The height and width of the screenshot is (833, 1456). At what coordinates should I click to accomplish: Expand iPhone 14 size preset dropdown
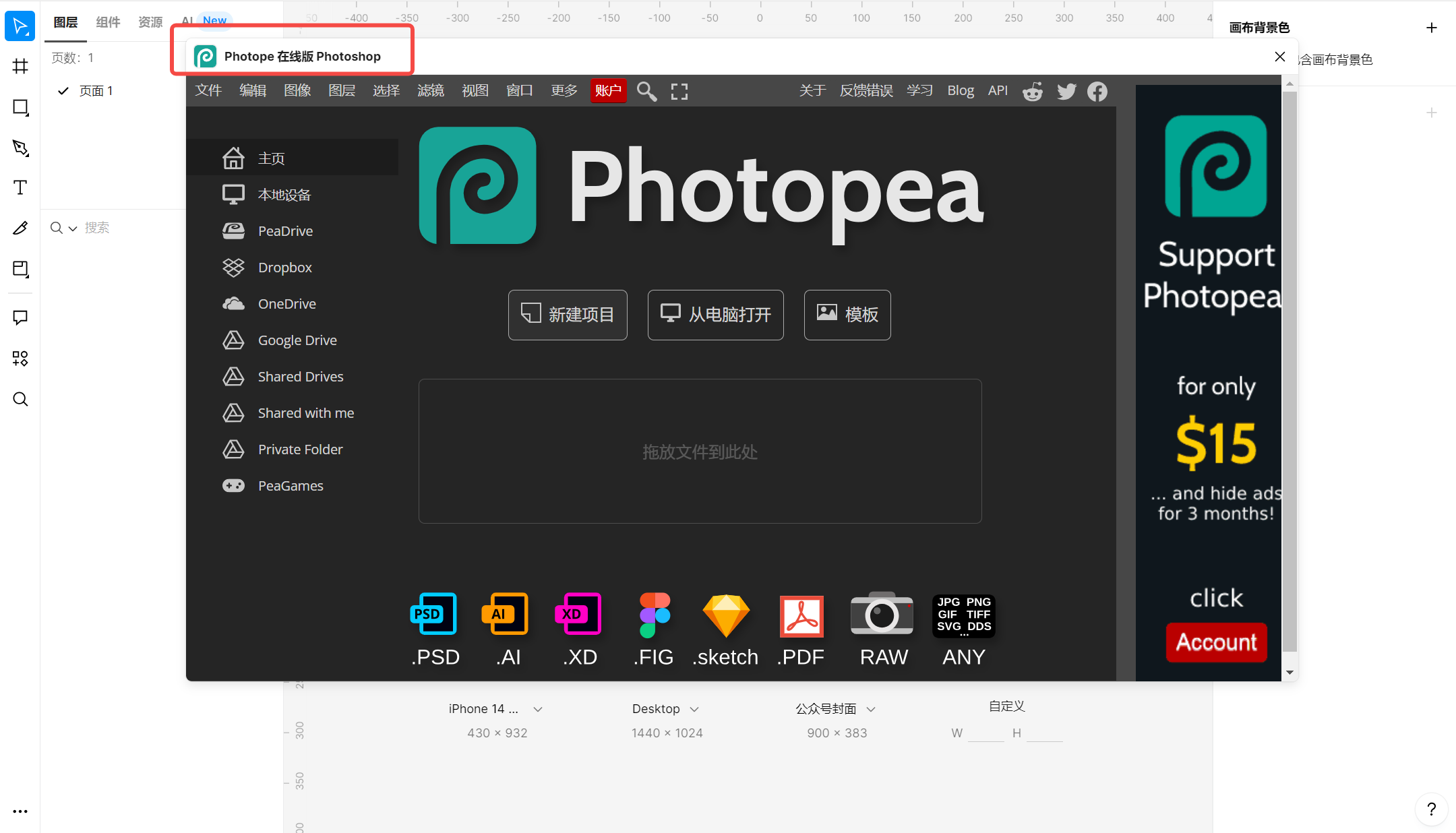538,709
